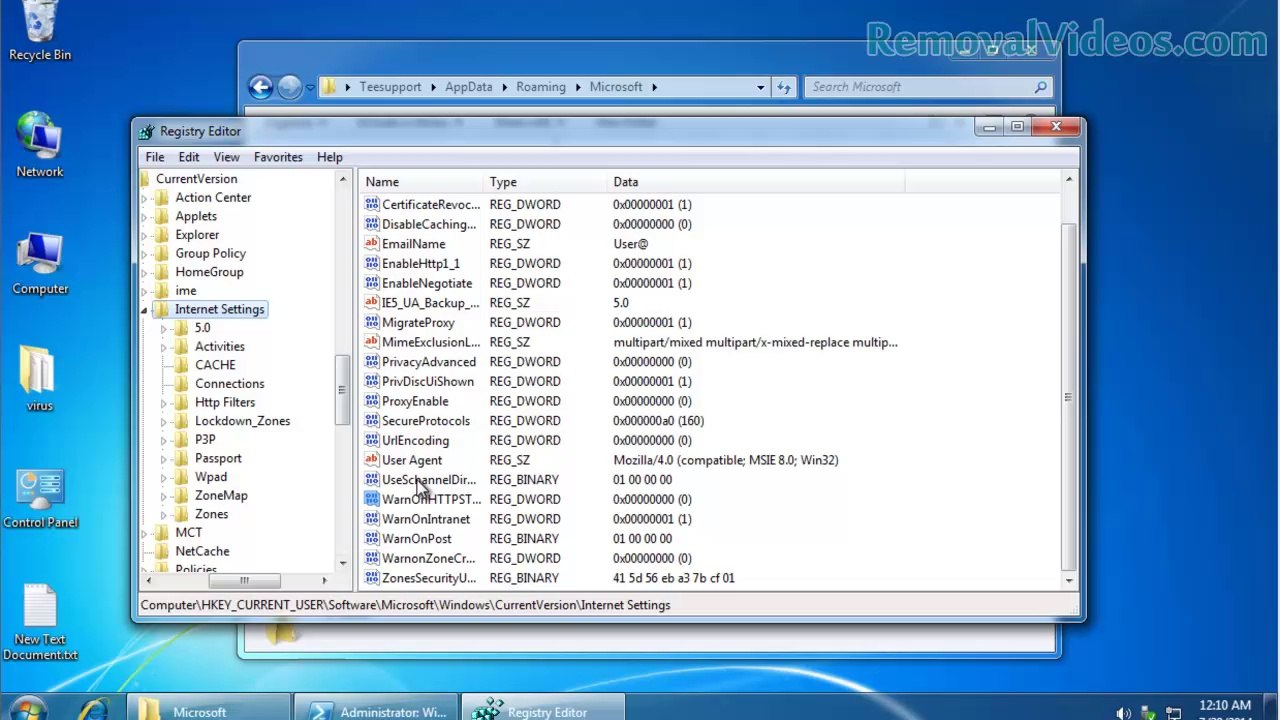Viewport: 1280px width, 720px height.
Task: Open the View menu in Registry Editor
Action: tap(226, 157)
